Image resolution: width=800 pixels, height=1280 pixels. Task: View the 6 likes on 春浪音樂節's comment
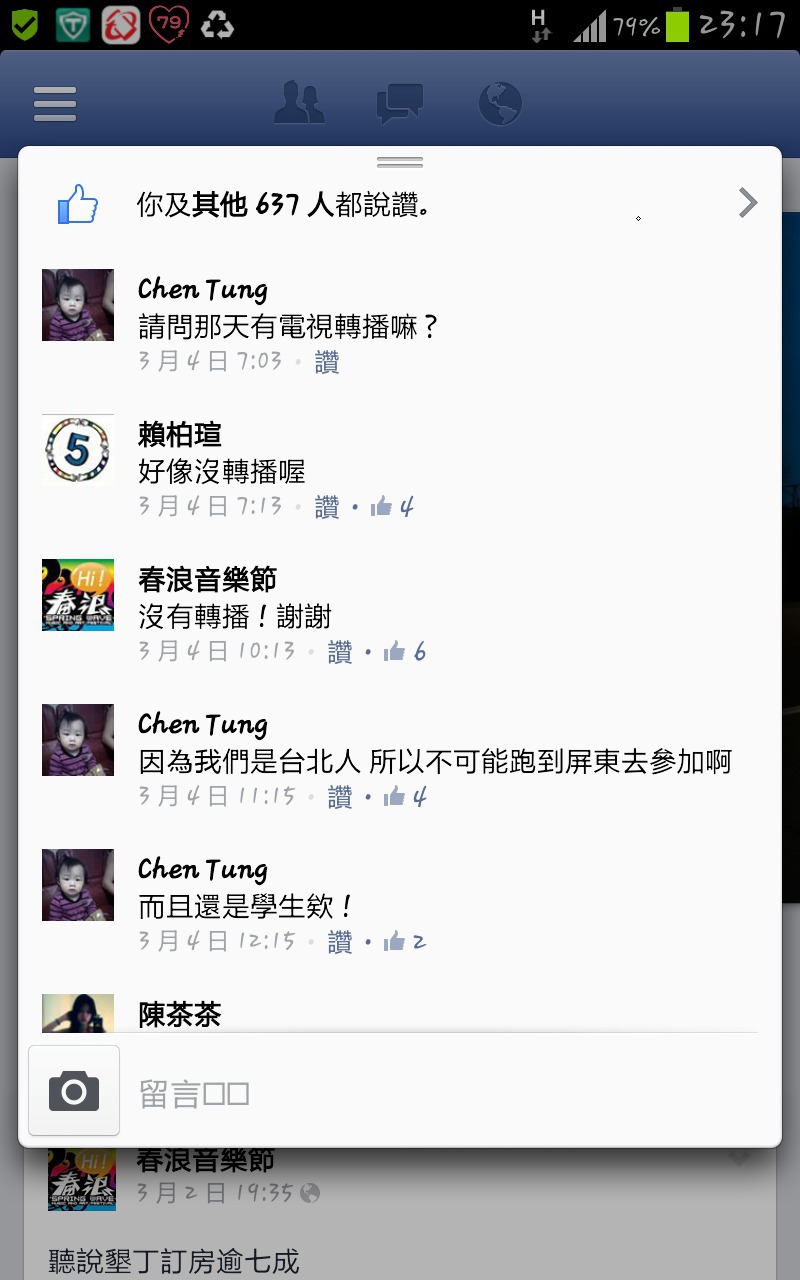(405, 653)
